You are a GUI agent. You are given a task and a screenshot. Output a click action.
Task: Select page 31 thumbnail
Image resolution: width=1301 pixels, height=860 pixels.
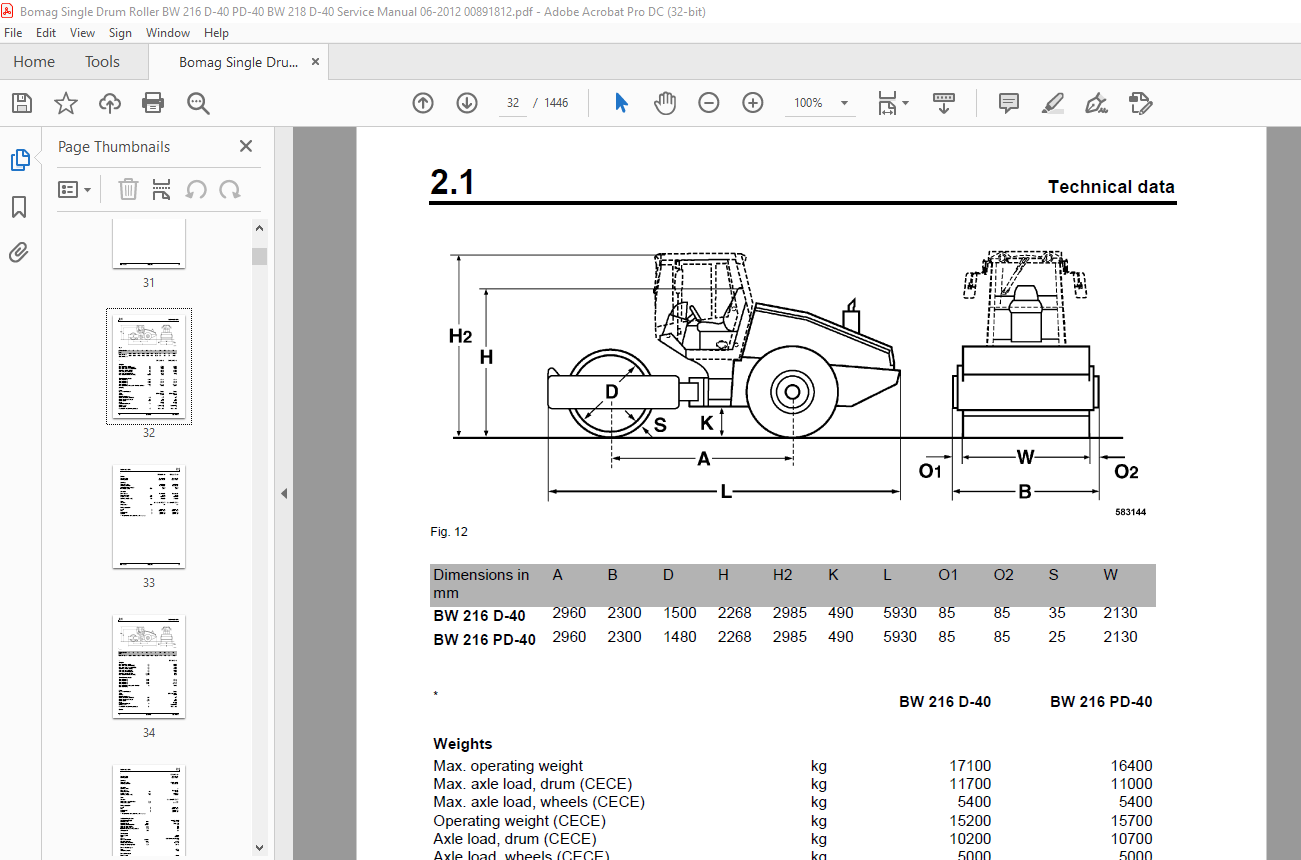pos(149,243)
